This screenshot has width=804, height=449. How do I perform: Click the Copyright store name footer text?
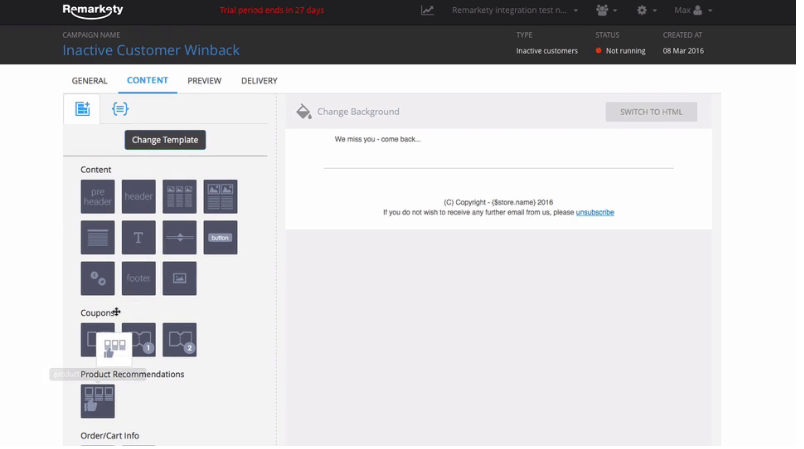point(498,202)
